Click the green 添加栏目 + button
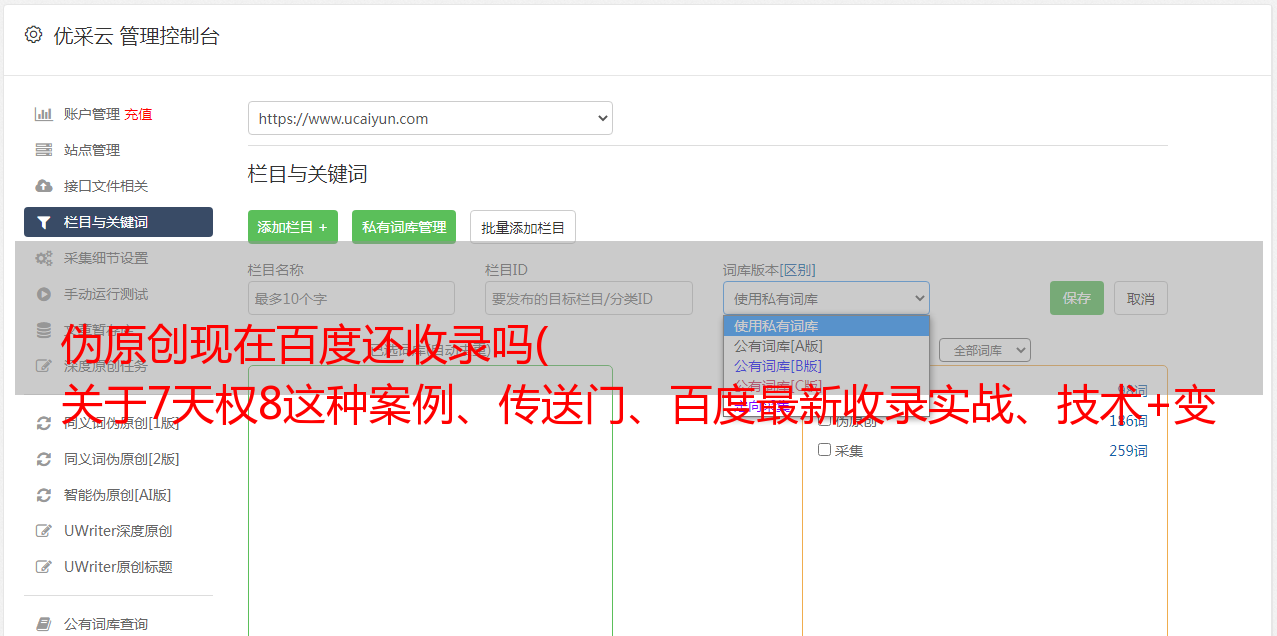 (293, 227)
